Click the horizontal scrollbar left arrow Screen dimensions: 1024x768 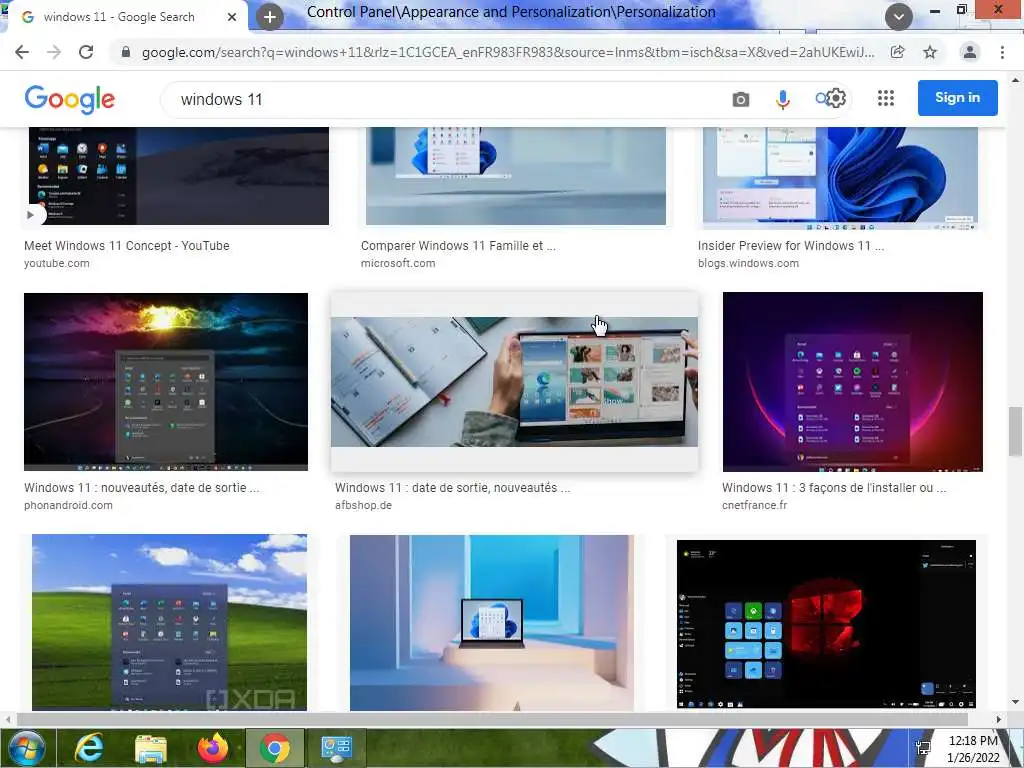[x=8, y=720]
